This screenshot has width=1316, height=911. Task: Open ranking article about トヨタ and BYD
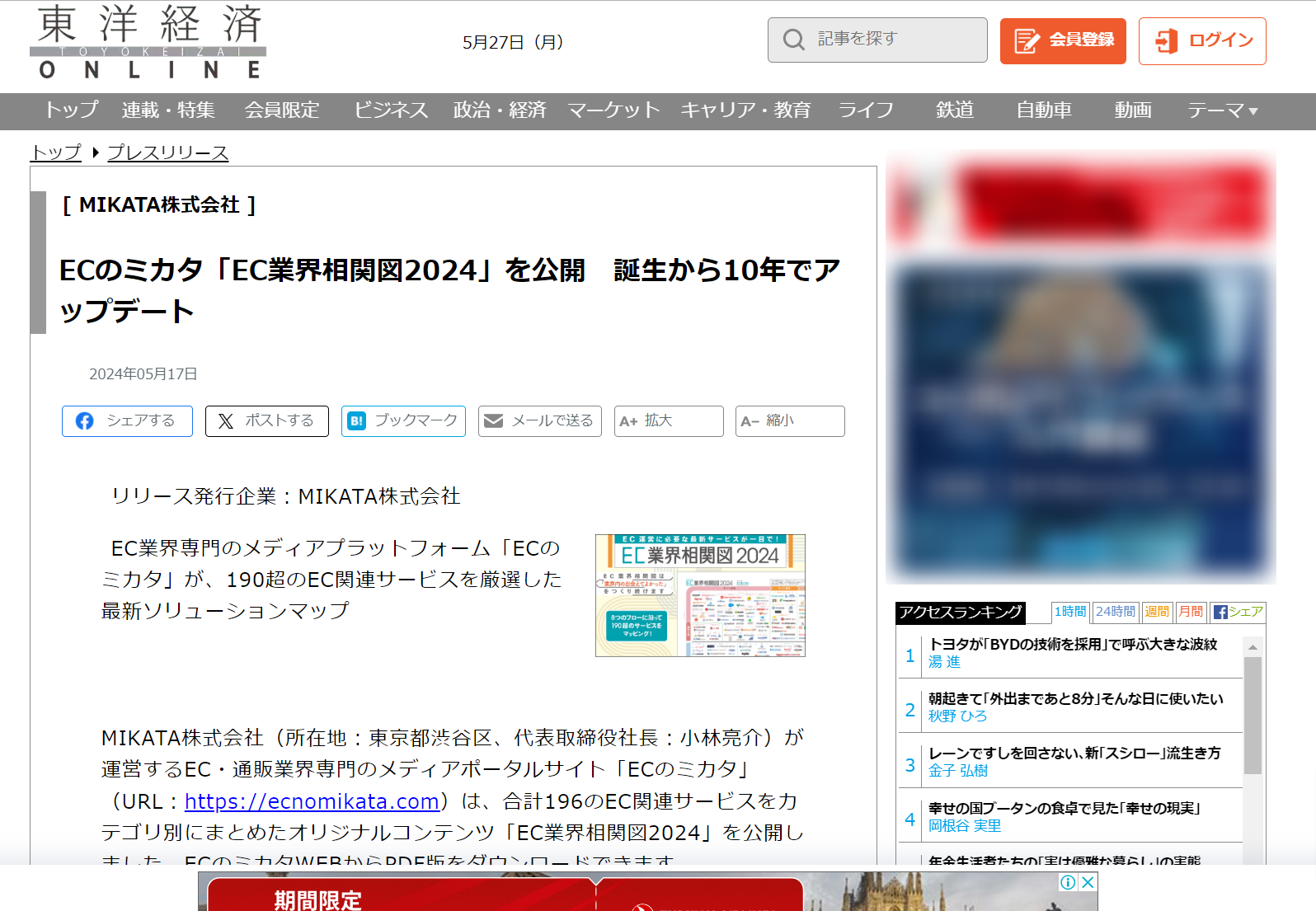pyautogui.click(x=1073, y=644)
